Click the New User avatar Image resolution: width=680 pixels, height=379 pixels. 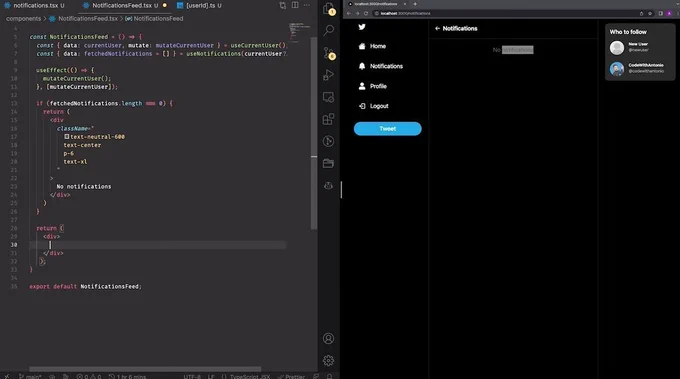pyautogui.click(x=617, y=47)
